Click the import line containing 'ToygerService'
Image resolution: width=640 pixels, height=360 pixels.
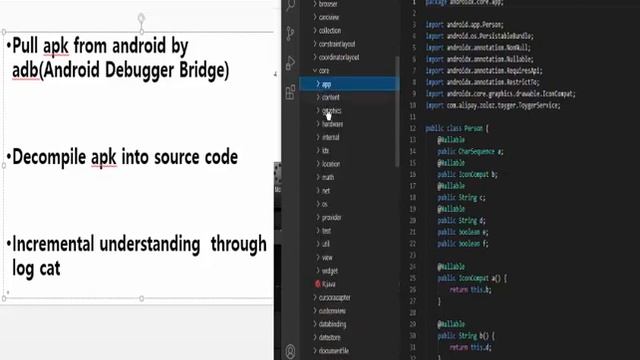click(x=493, y=106)
